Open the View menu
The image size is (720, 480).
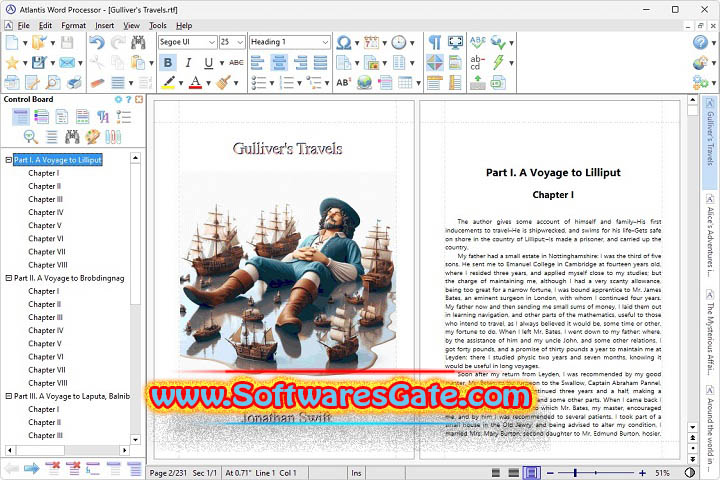point(131,26)
